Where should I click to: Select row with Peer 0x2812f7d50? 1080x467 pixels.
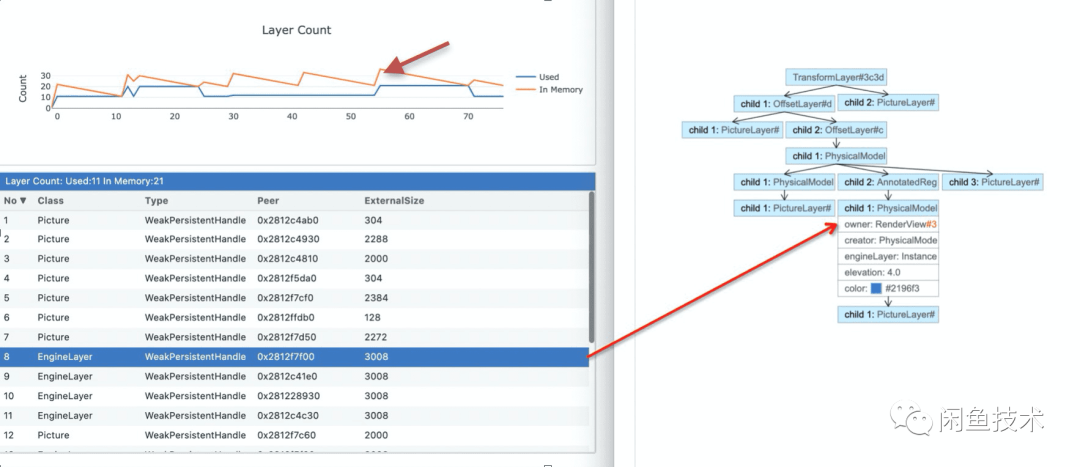pos(295,338)
